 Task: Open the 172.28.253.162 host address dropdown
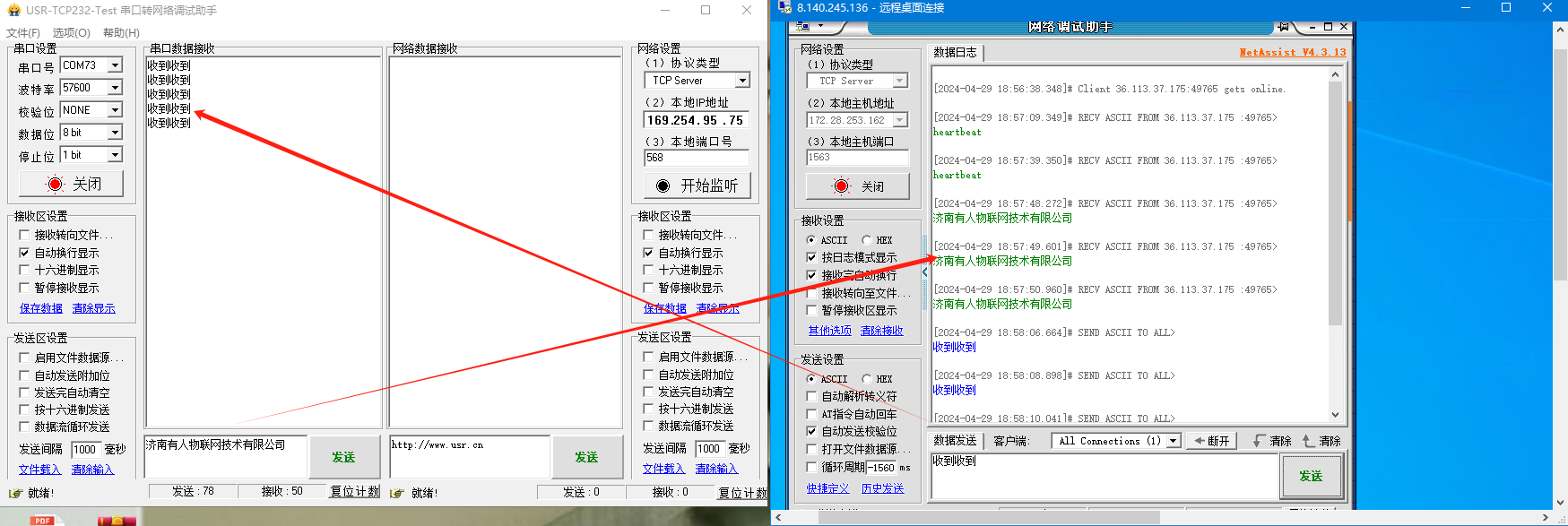click(x=900, y=120)
